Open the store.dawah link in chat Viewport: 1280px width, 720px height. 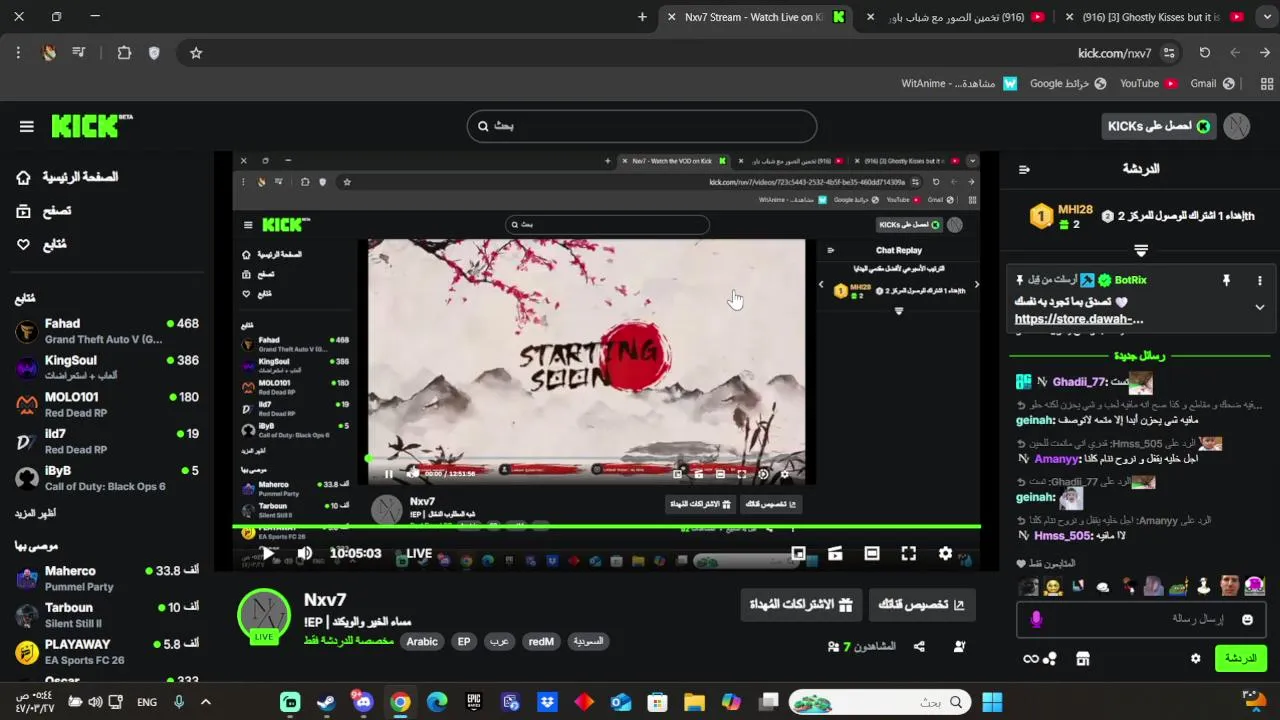coord(1079,319)
